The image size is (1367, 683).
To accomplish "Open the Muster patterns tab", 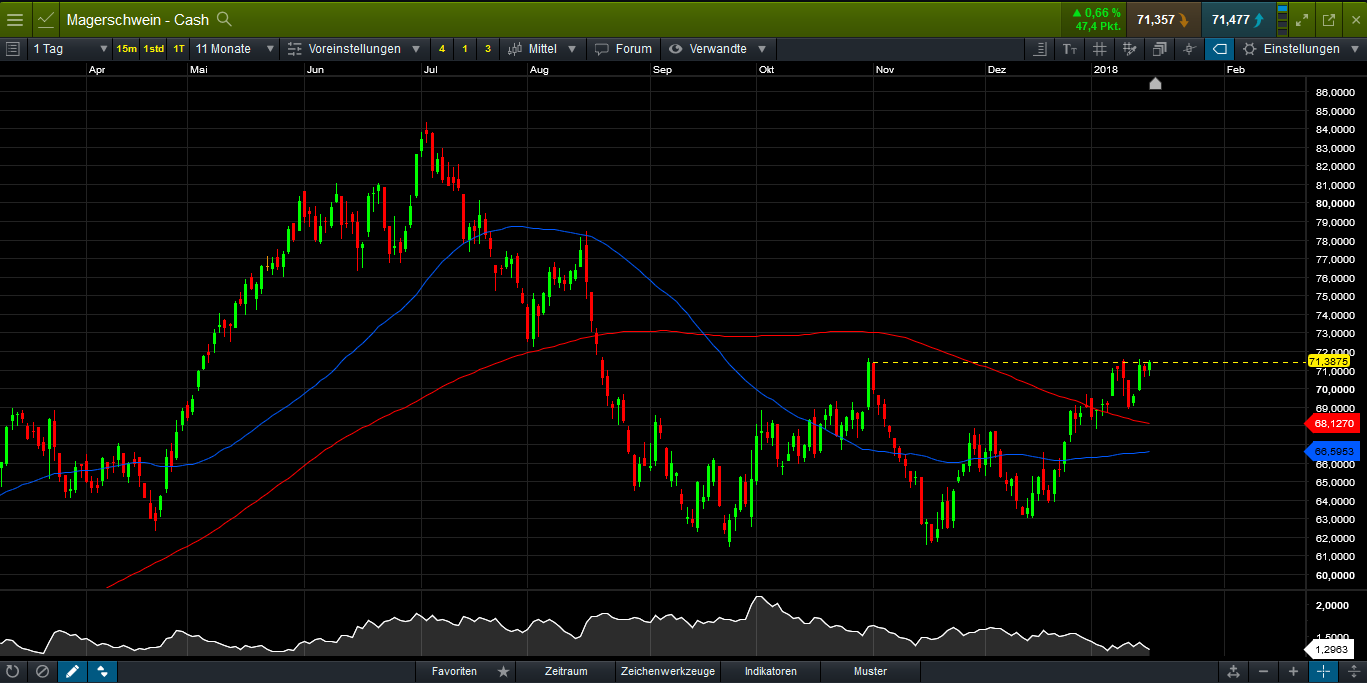I will tap(870, 671).
